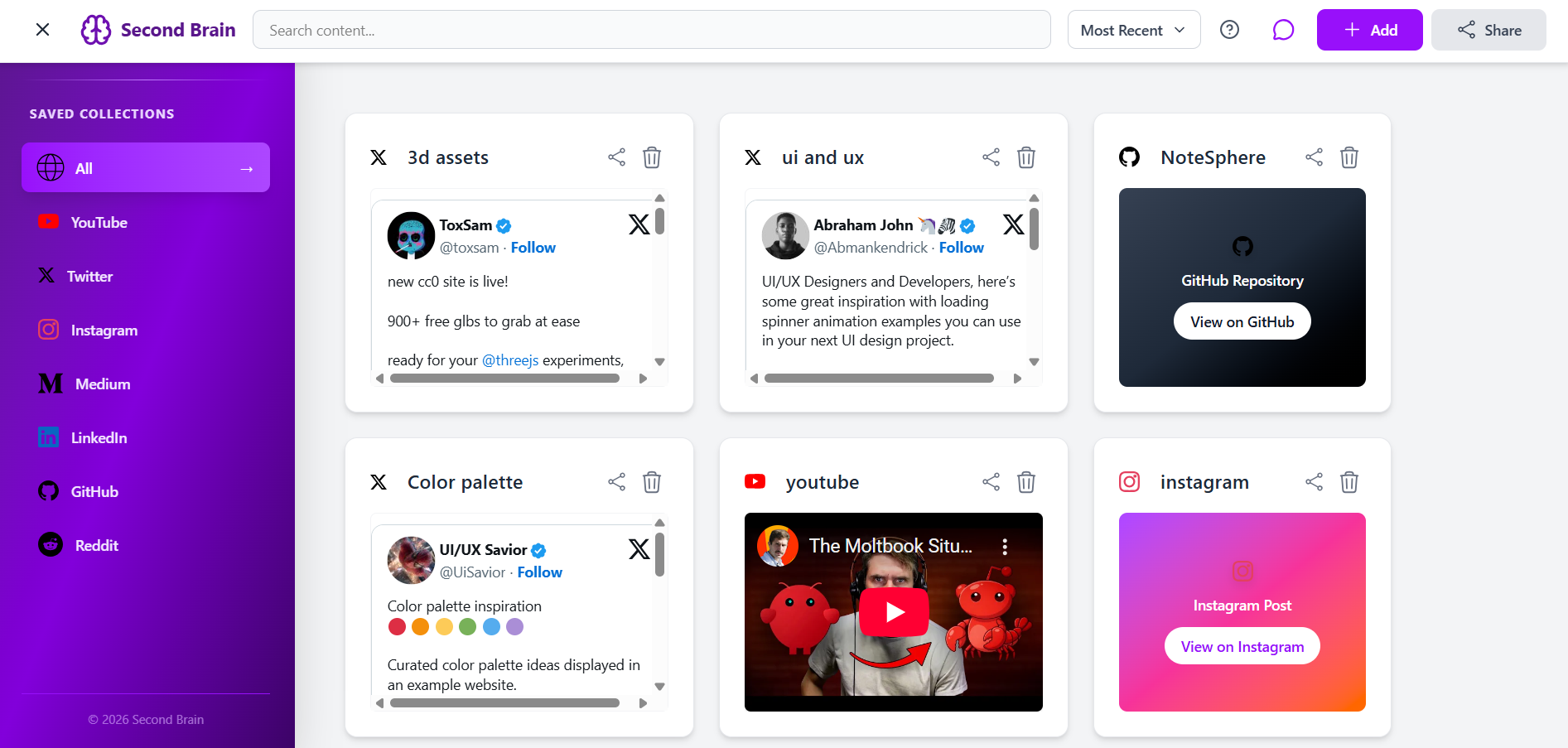Click trash icon on youtube card
Image resolution: width=1568 pixels, height=748 pixels.
(1026, 482)
